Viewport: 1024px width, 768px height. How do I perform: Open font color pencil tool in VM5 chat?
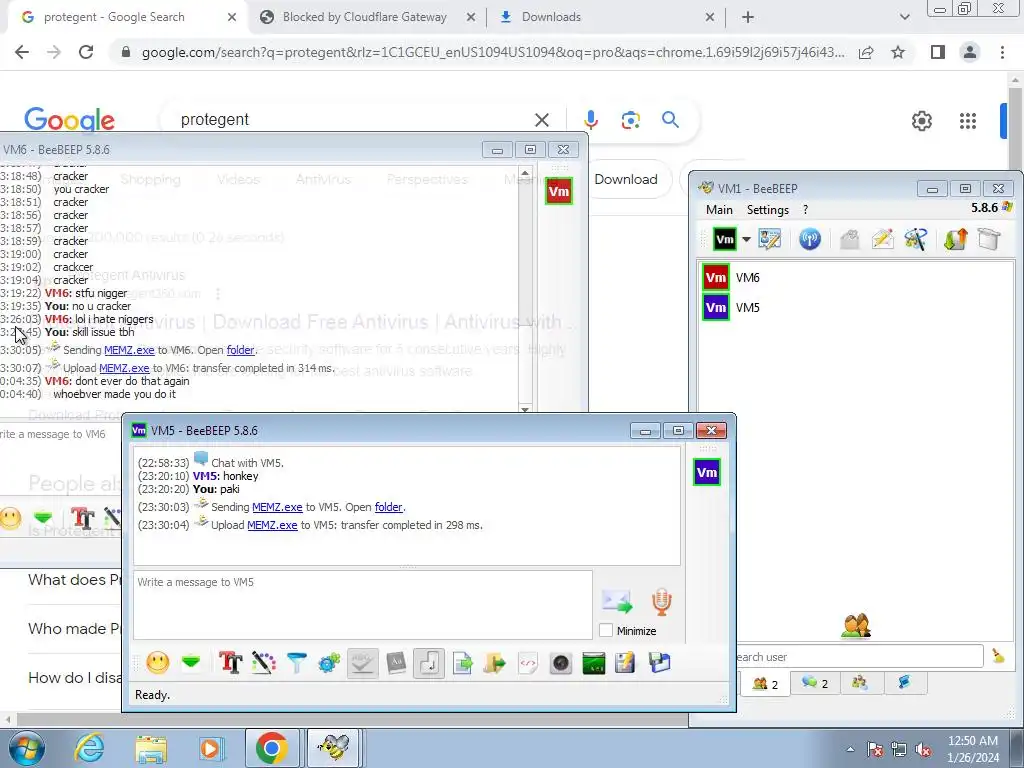click(264, 663)
